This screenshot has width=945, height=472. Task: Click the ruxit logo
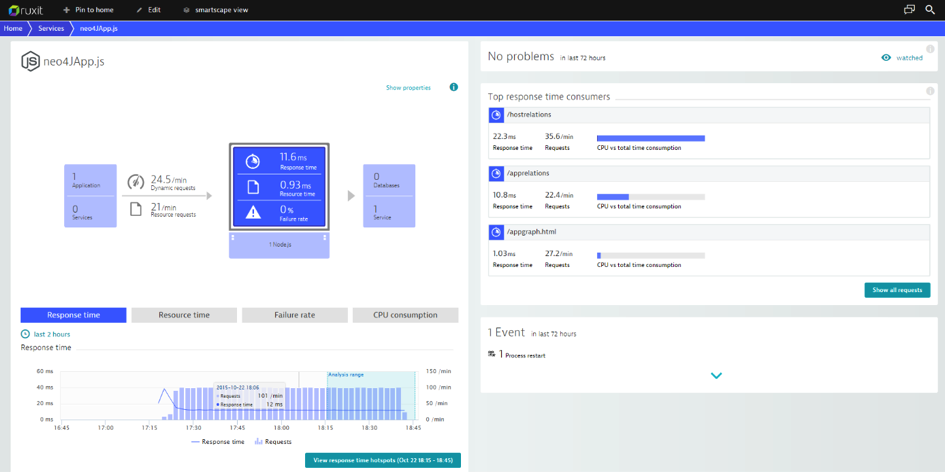coord(26,10)
